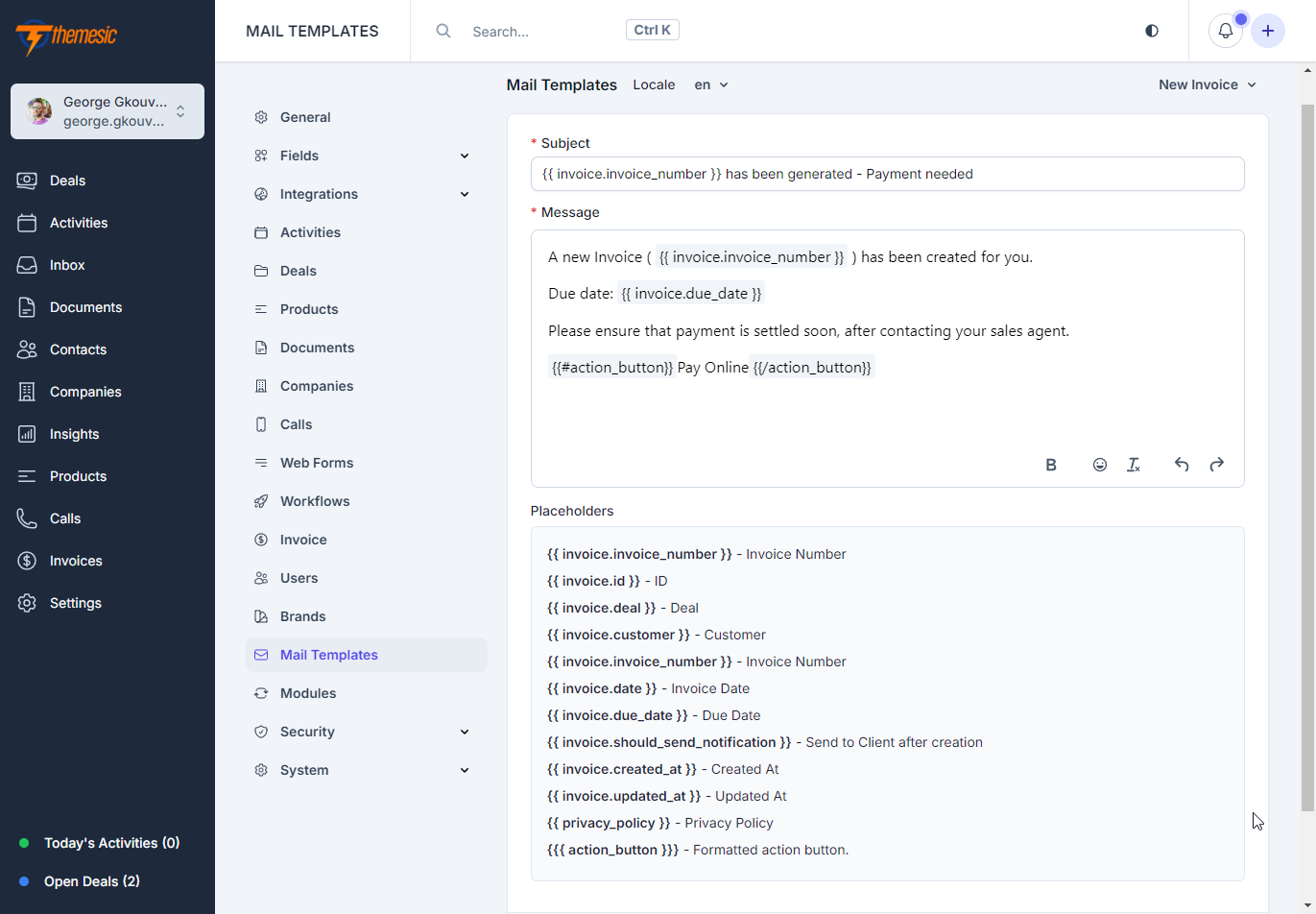Select Mail Templates settings menu item

[366, 655]
